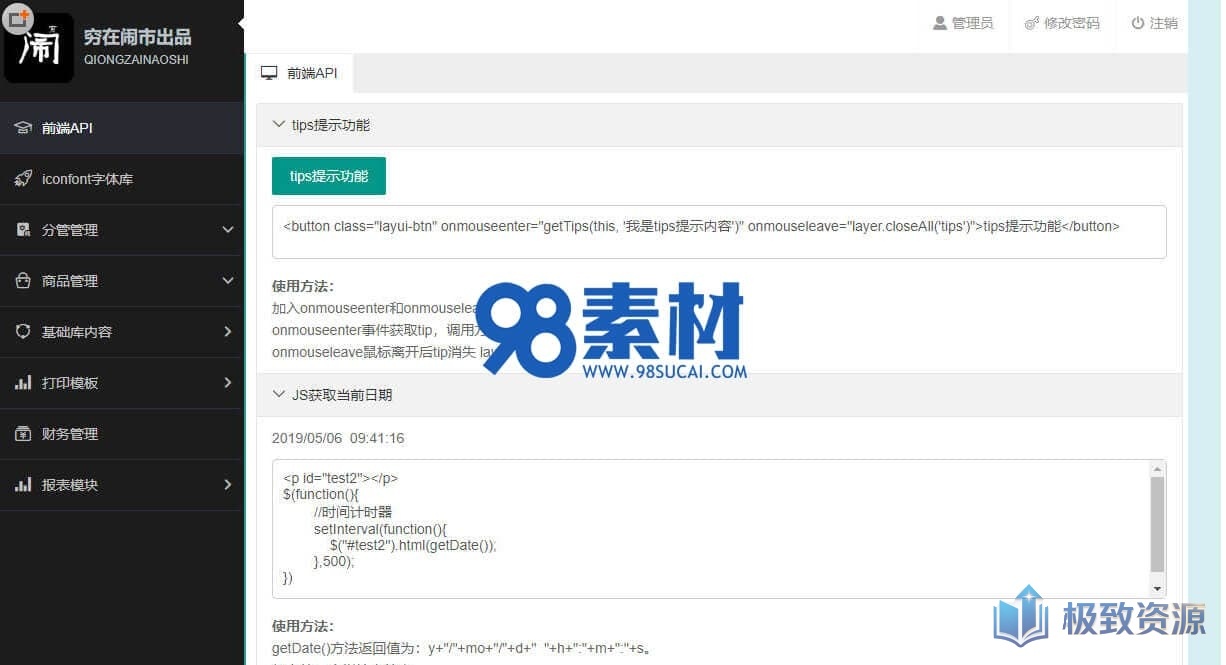Open the iconfont字体库 menu item
Image resolution: width=1226 pixels, height=665 pixels.
click(122, 179)
